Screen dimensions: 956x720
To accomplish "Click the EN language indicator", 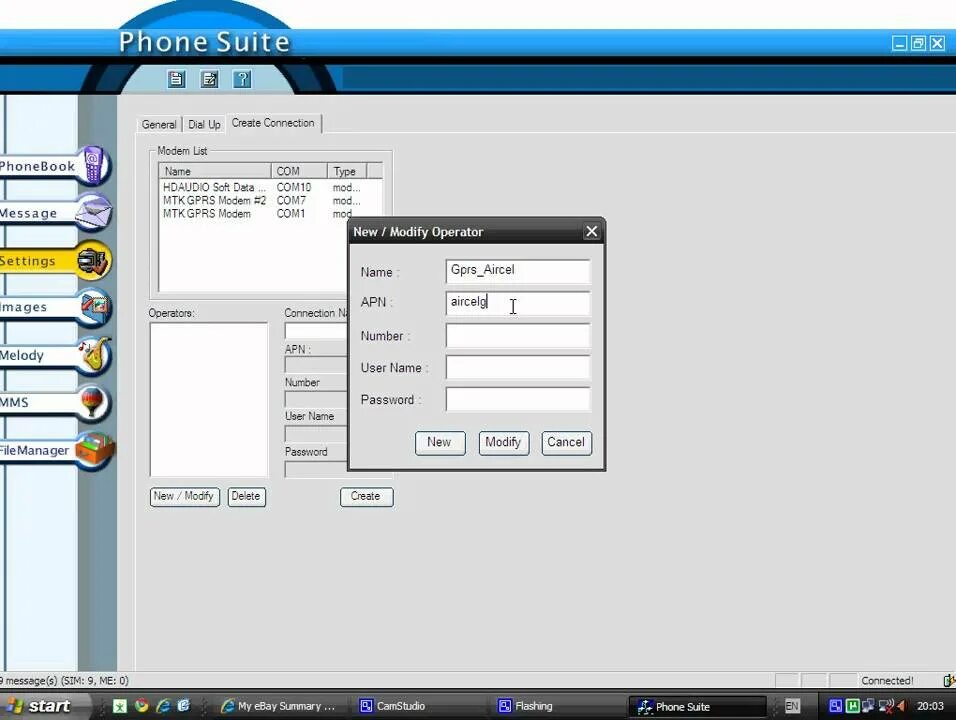I will click(792, 706).
